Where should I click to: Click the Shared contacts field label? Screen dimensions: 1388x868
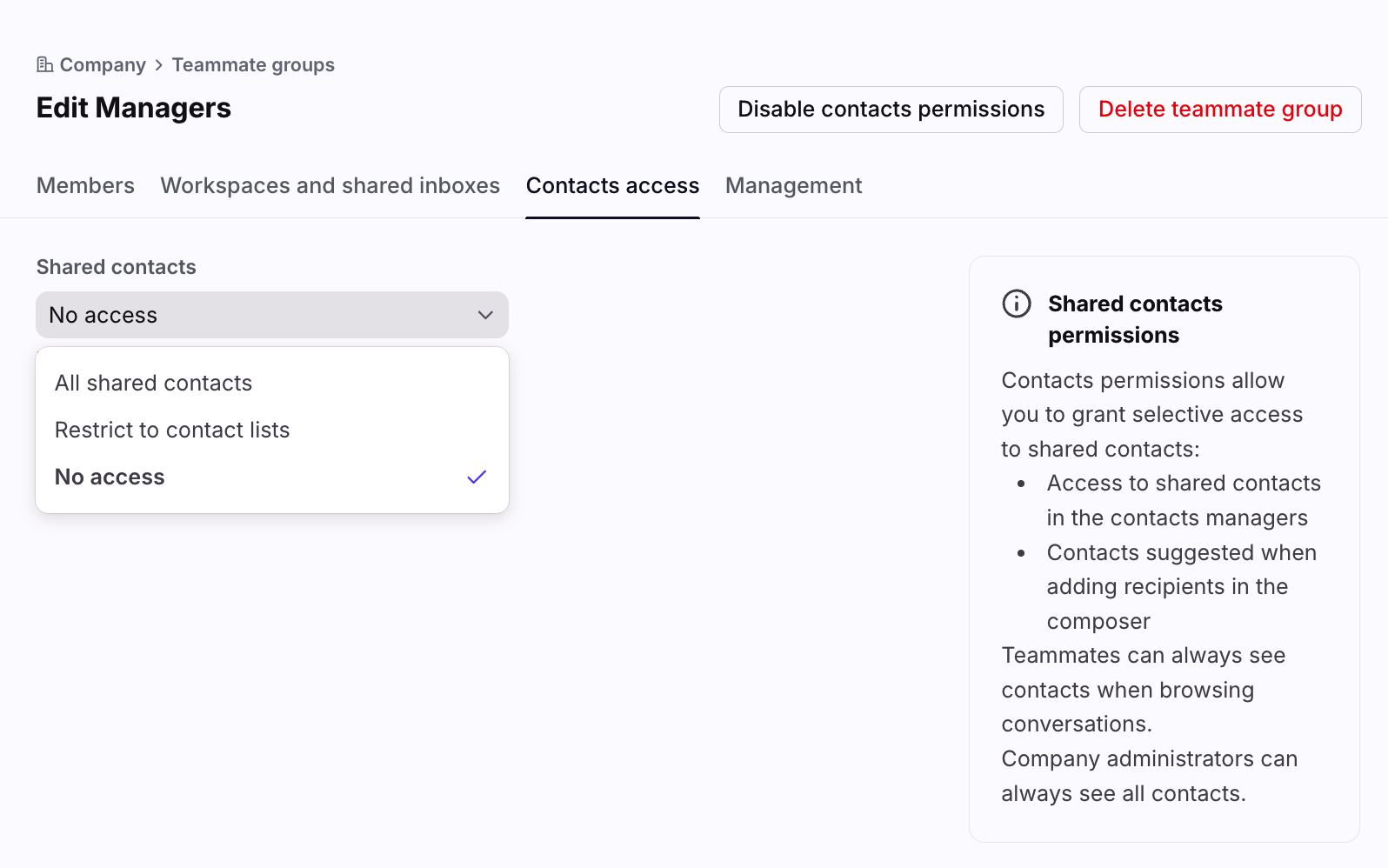[x=117, y=267]
